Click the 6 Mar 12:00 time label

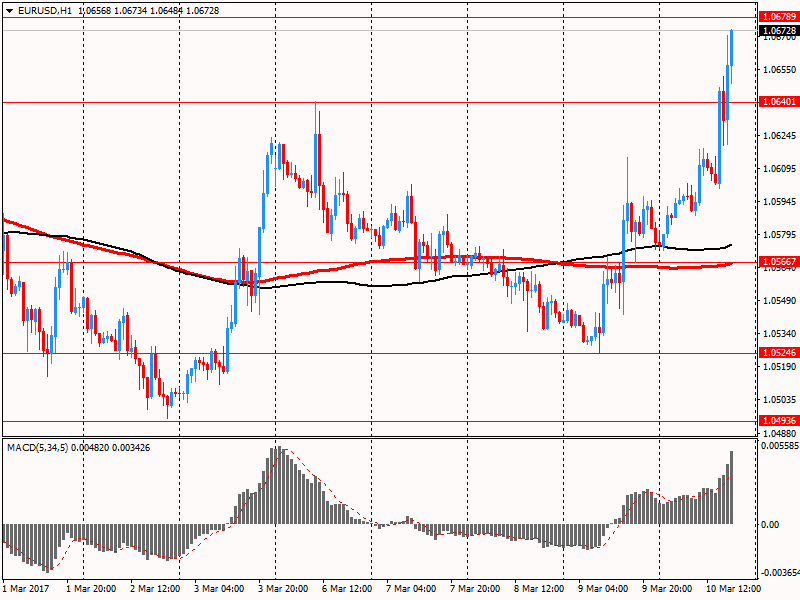347,589
